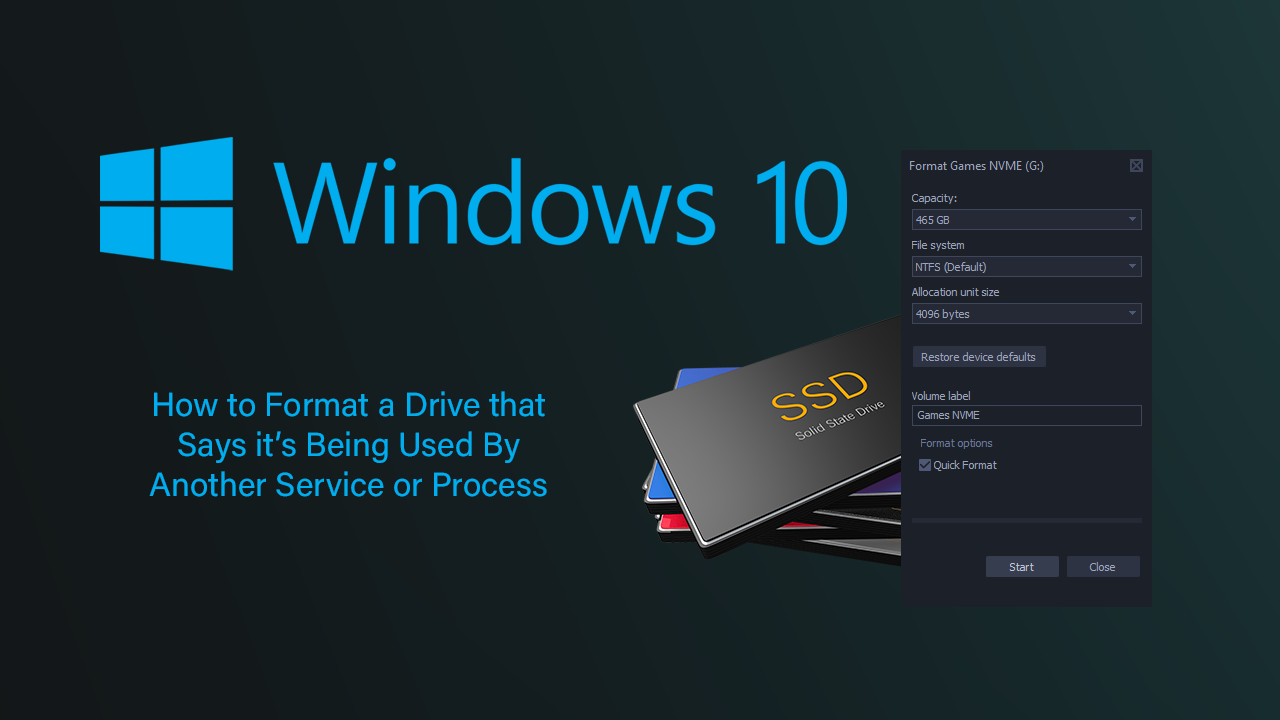Click the format progress bar
Viewport: 1280px width, 720px height.
[1026, 520]
